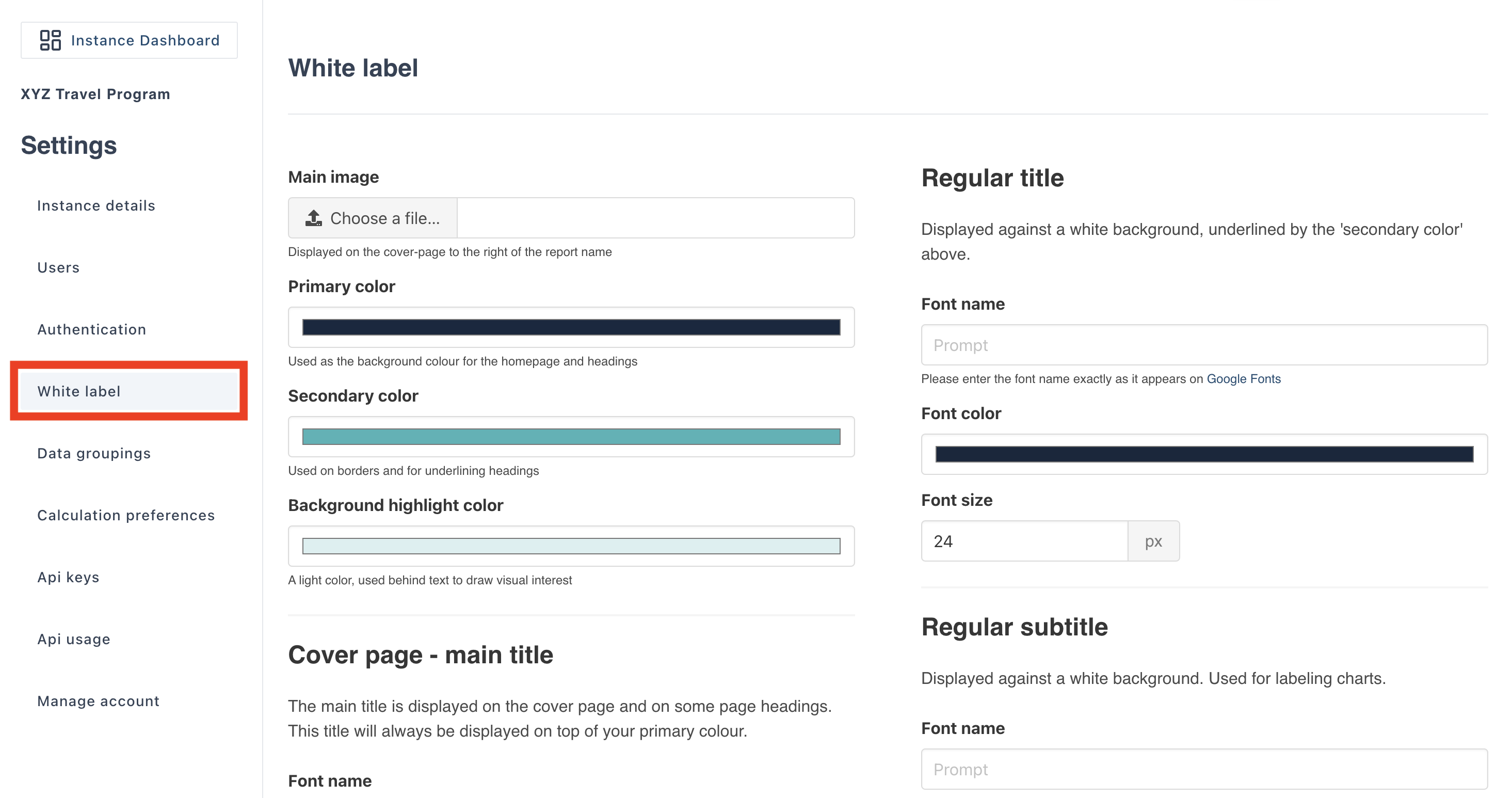Click the Google Fonts link

pyautogui.click(x=1243, y=379)
